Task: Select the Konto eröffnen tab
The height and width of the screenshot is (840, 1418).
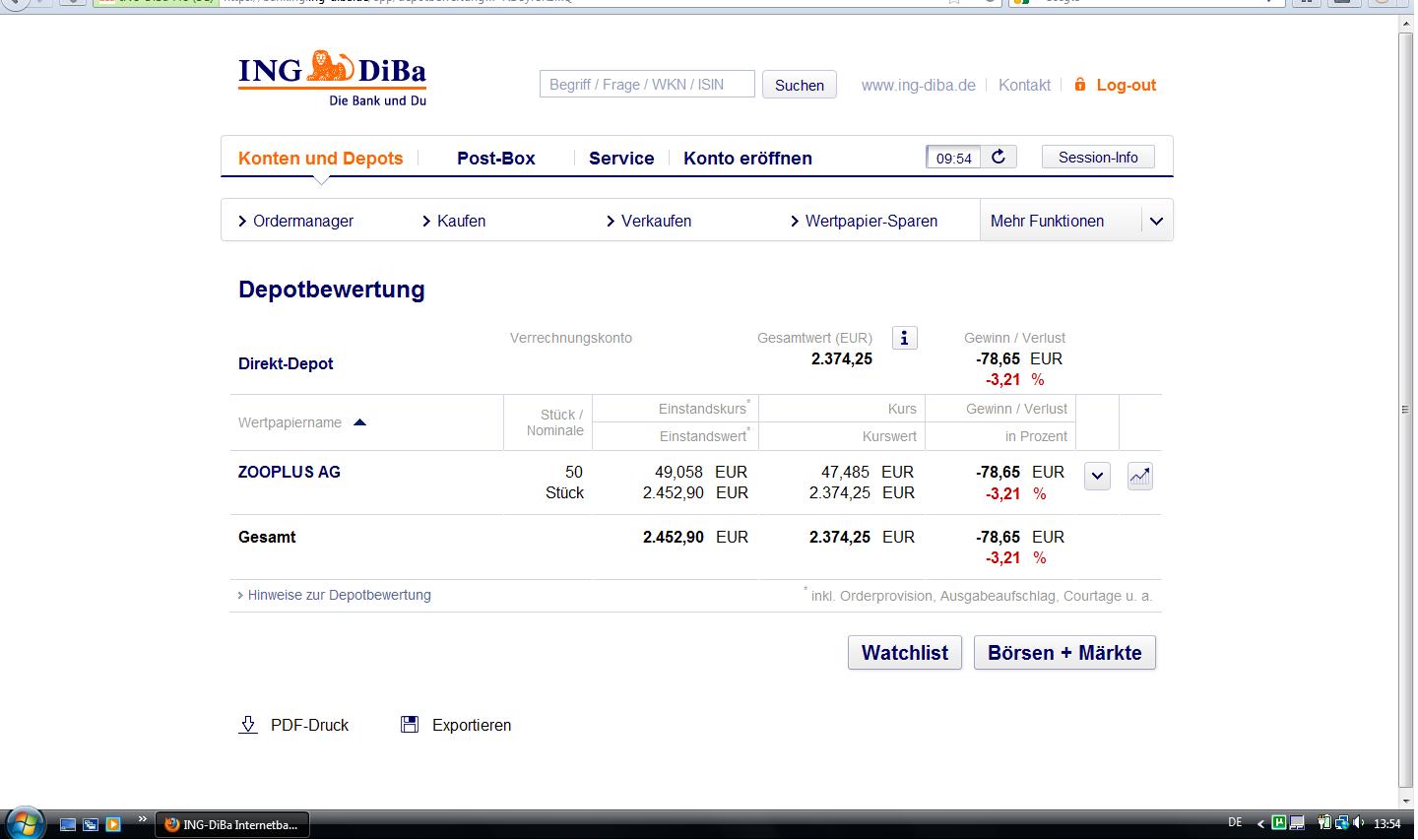Action: click(x=747, y=159)
